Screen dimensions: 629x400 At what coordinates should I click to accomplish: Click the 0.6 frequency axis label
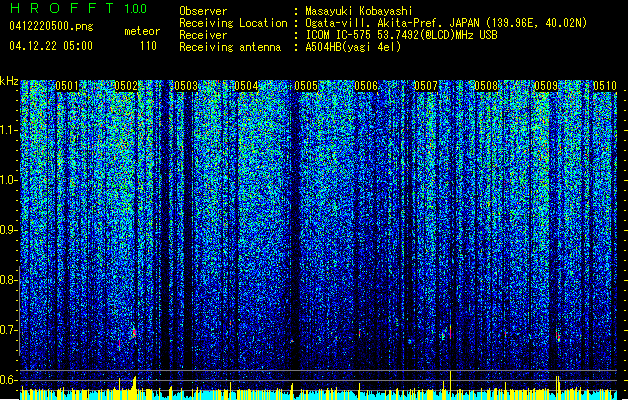pos(8,380)
